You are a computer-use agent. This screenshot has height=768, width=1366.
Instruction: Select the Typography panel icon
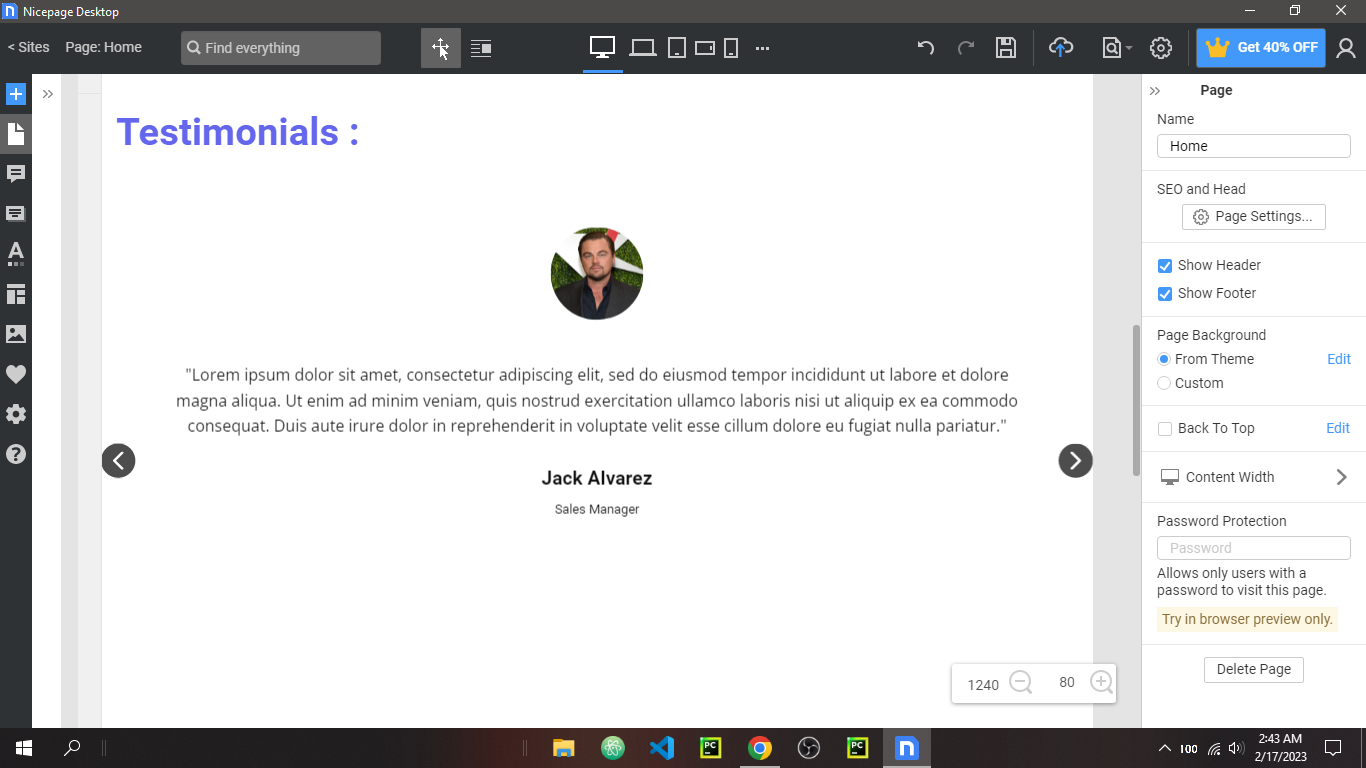15,253
